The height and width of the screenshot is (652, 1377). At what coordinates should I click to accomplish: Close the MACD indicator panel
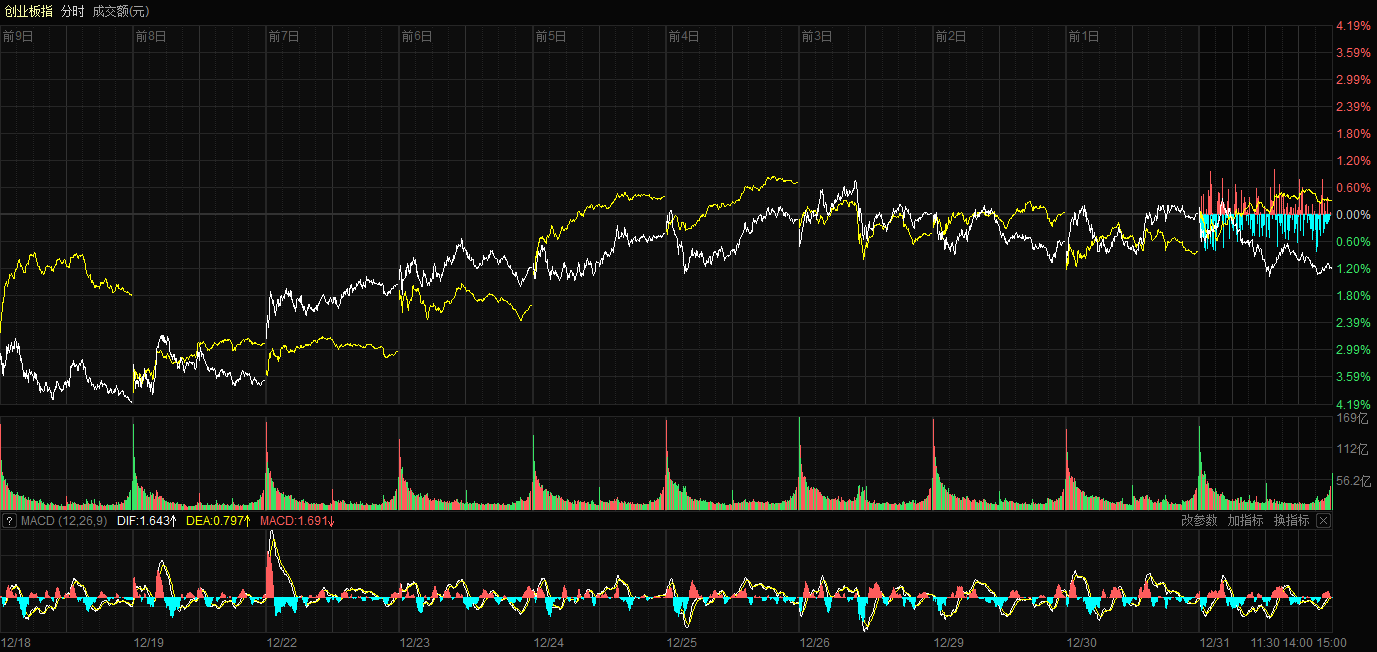click(1323, 521)
